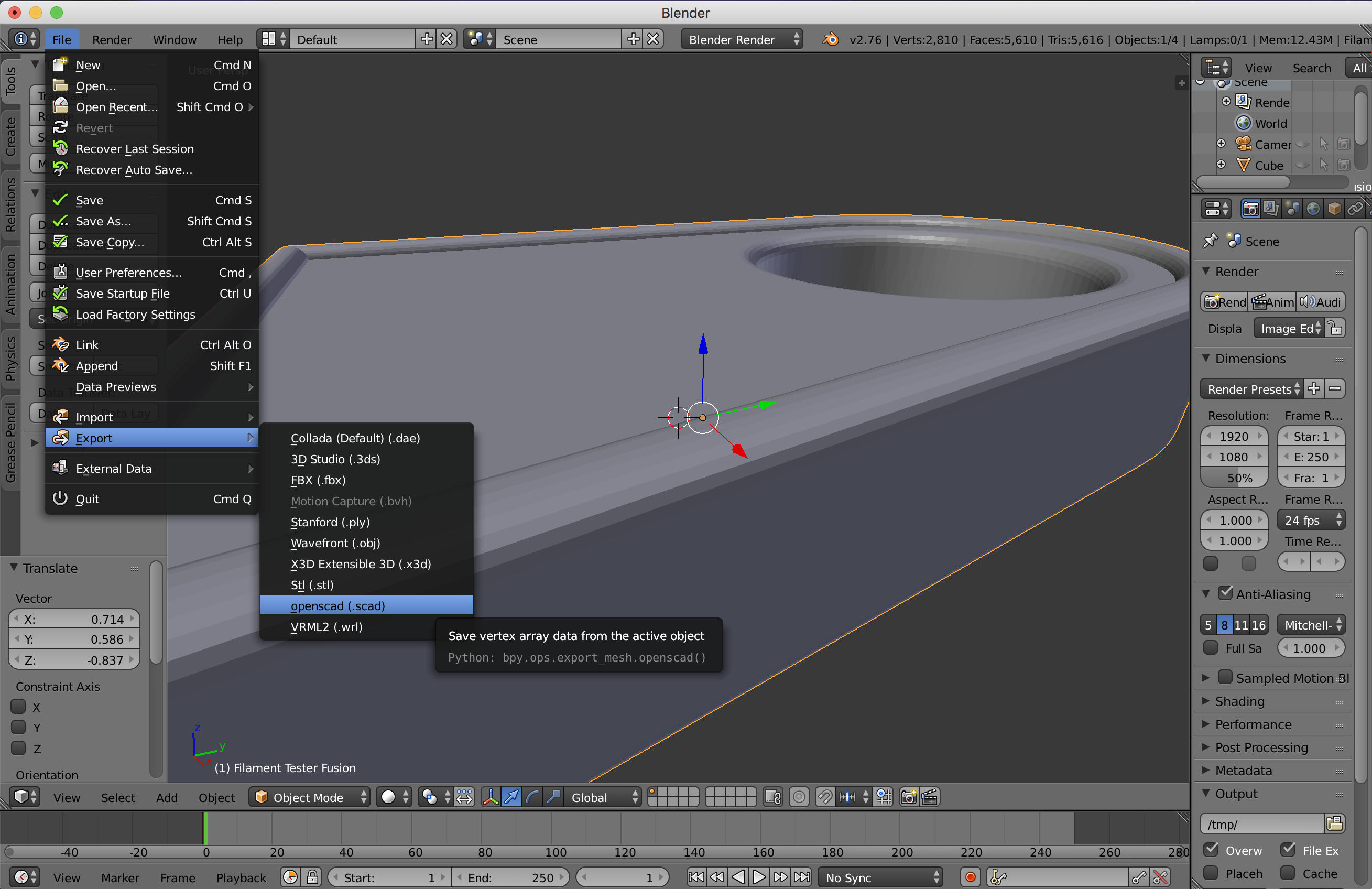Toggle Cube selectability cursor icon in outliner

point(1323,165)
